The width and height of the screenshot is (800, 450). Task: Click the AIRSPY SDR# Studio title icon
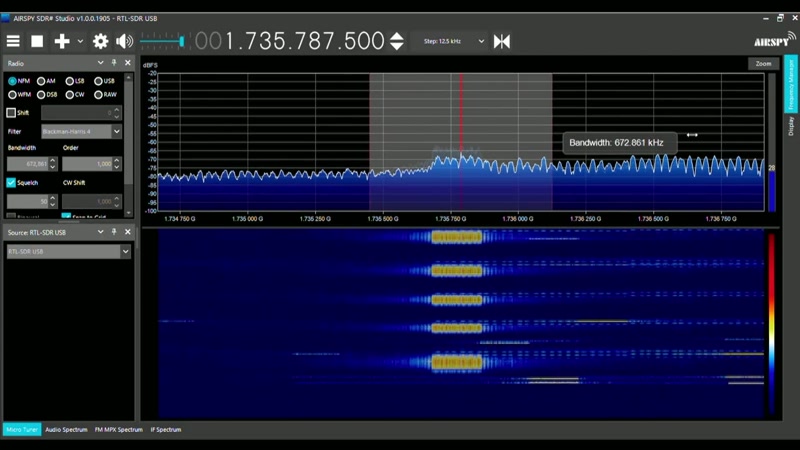click(6, 18)
